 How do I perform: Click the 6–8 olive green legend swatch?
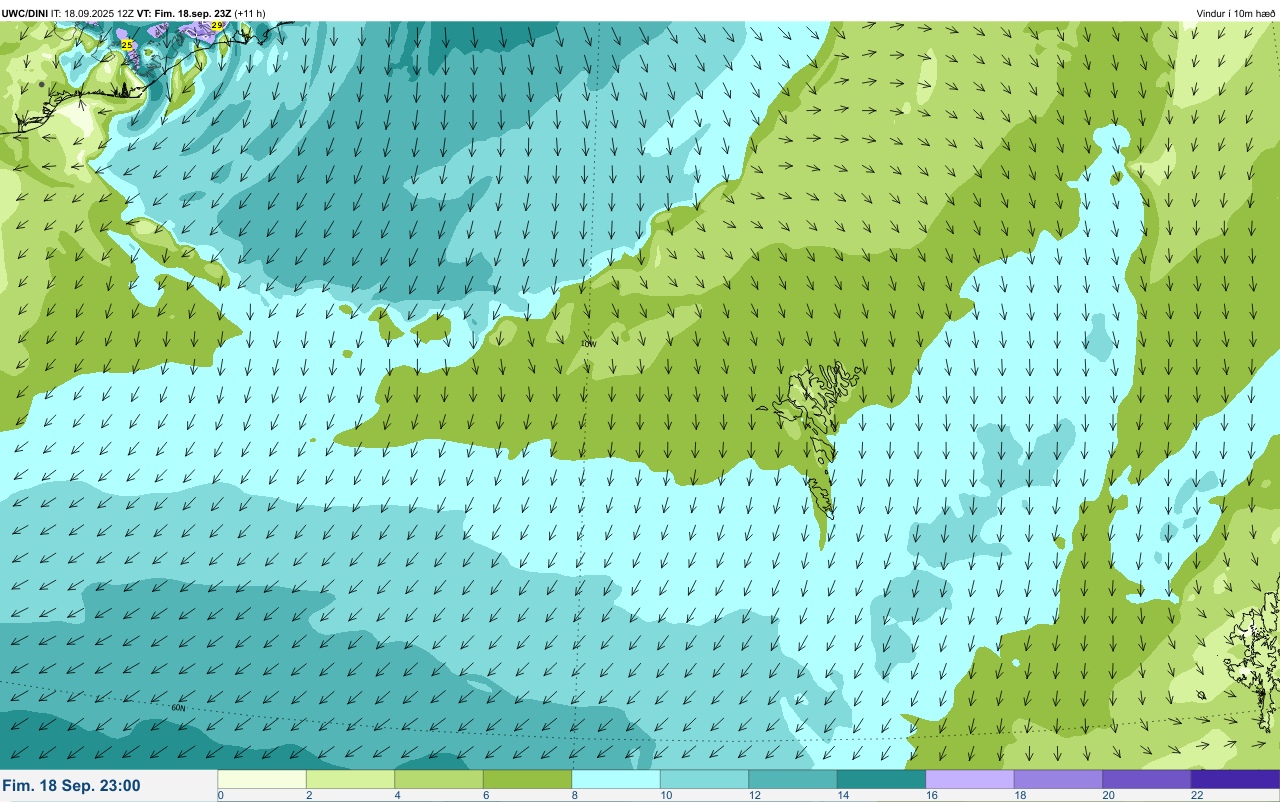tap(527, 779)
